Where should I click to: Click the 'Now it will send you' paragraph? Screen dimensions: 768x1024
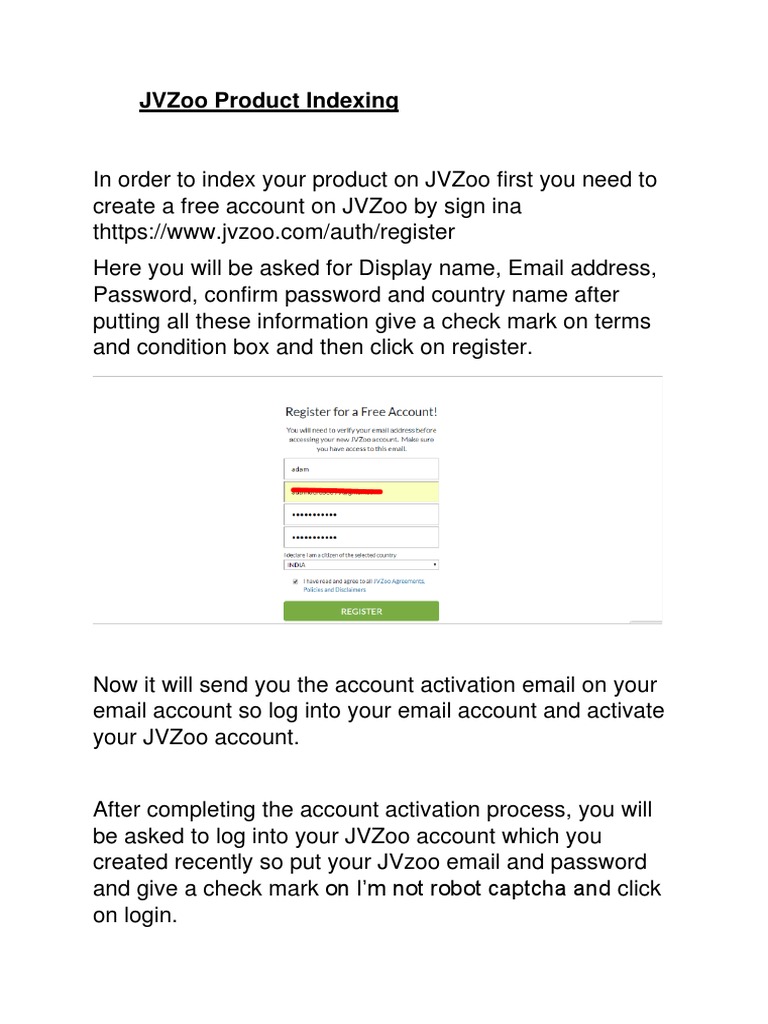click(x=378, y=711)
